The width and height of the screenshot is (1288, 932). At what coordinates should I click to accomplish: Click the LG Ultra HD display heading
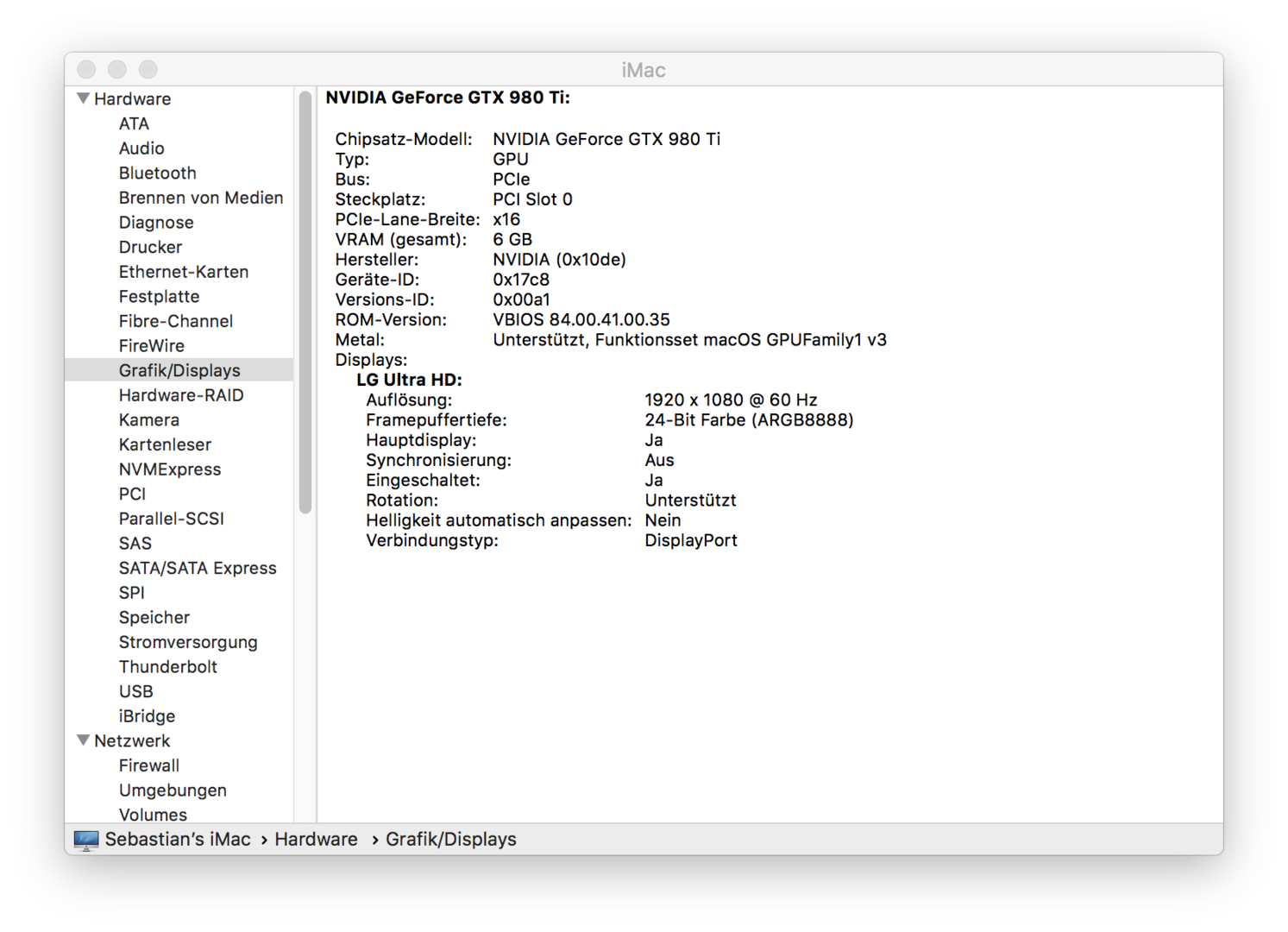pyautogui.click(x=409, y=380)
